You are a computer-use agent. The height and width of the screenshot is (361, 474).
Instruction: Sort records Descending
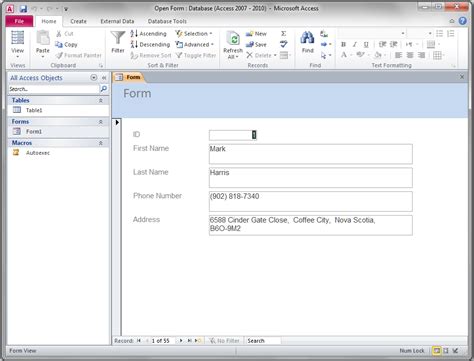click(x=150, y=44)
